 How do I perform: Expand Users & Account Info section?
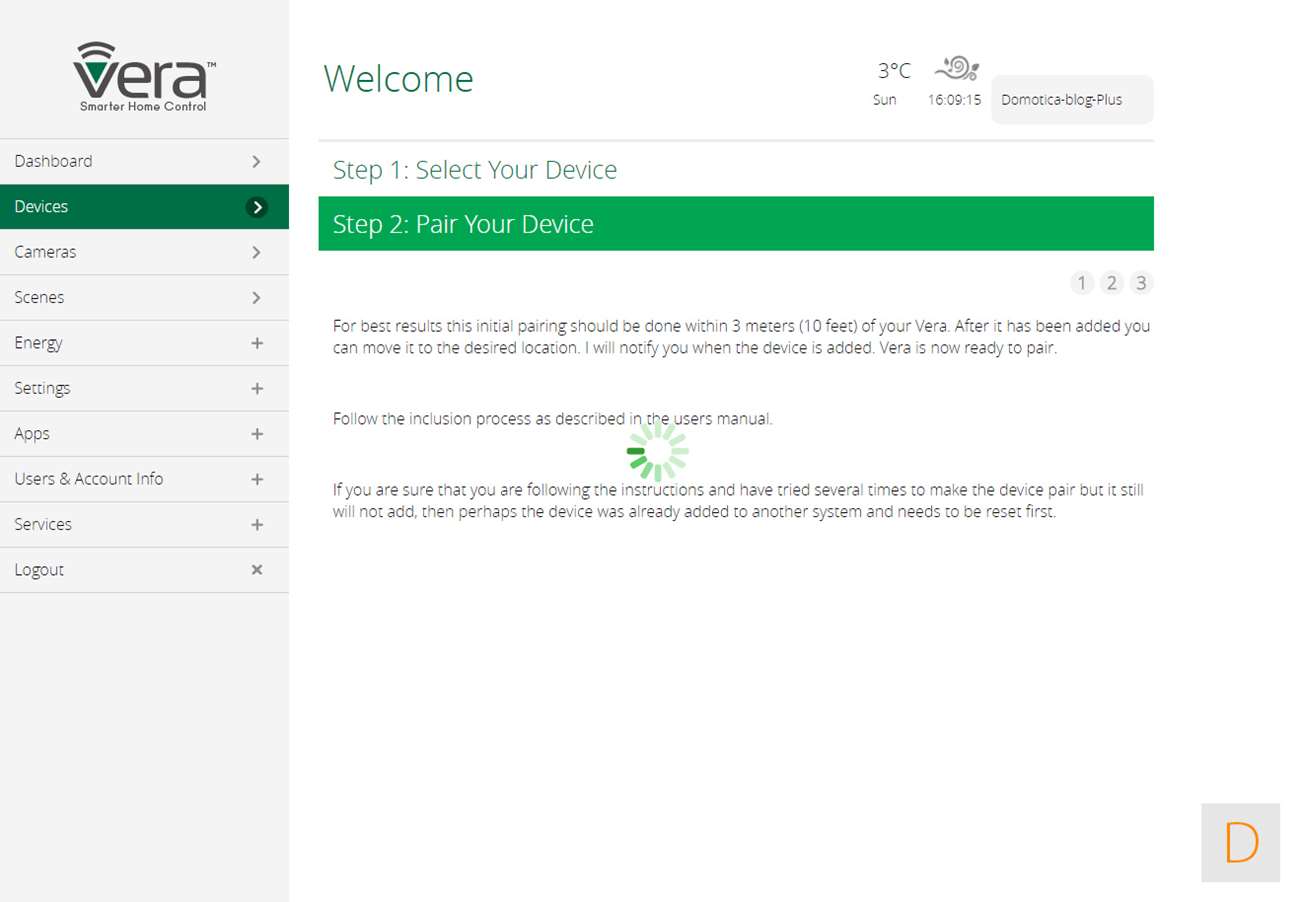257,480
